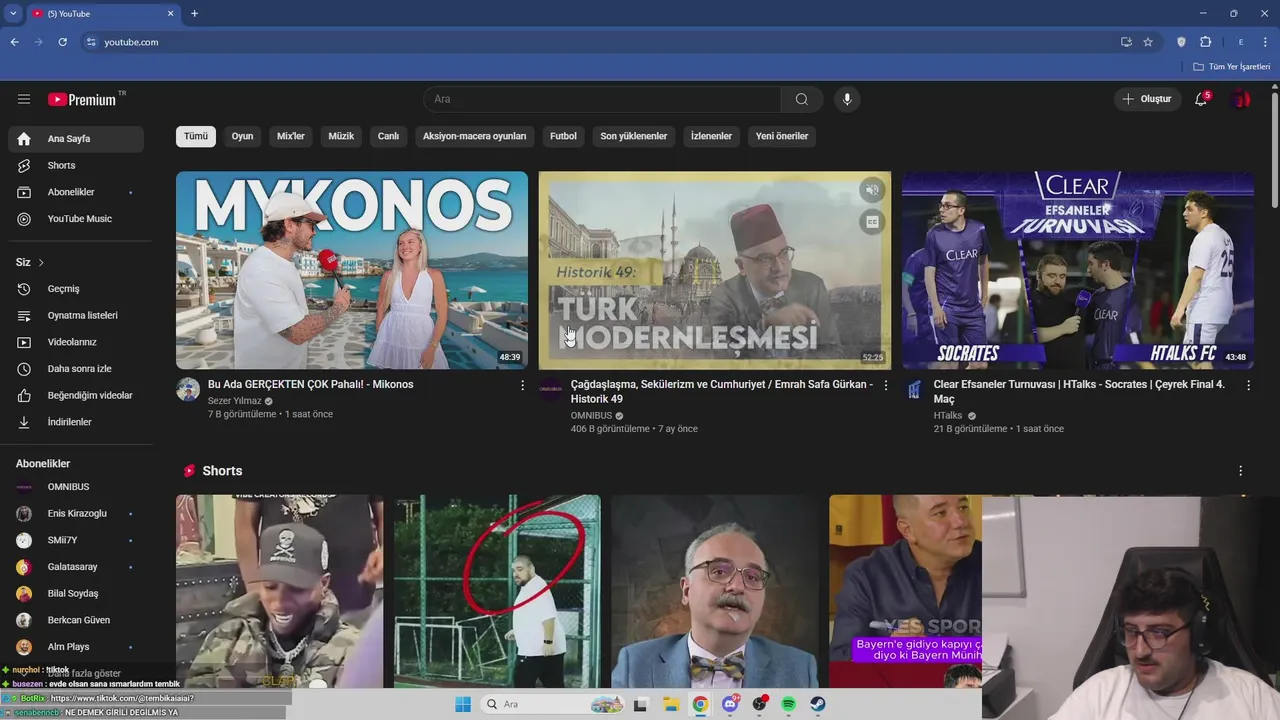This screenshot has height=720, width=1280.
Task: Open options menu for Historik 49 video
Action: click(x=885, y=385)
